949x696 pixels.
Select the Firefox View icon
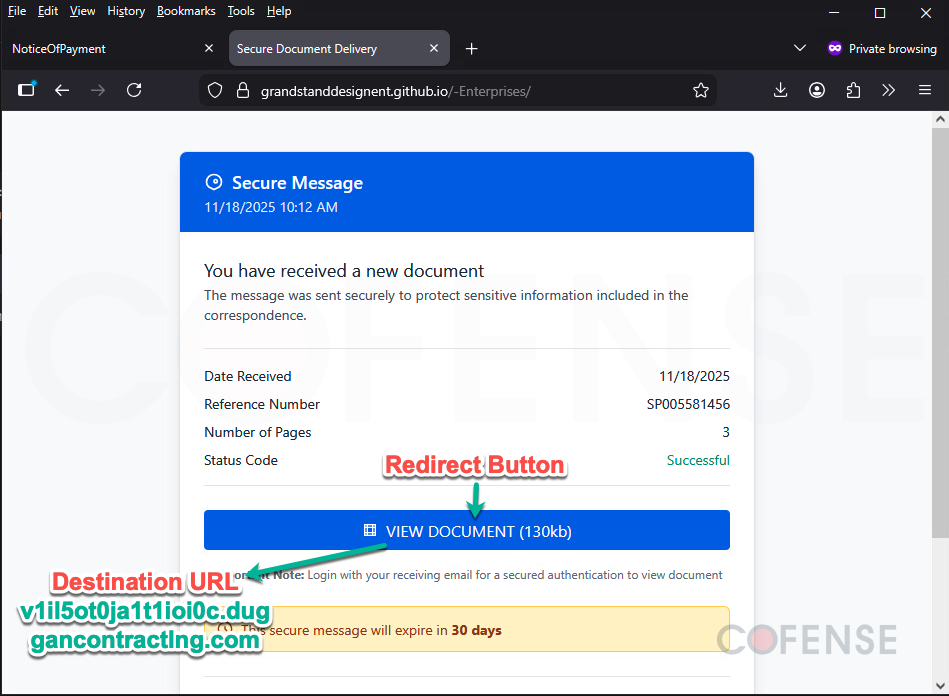tap(26, 90)
